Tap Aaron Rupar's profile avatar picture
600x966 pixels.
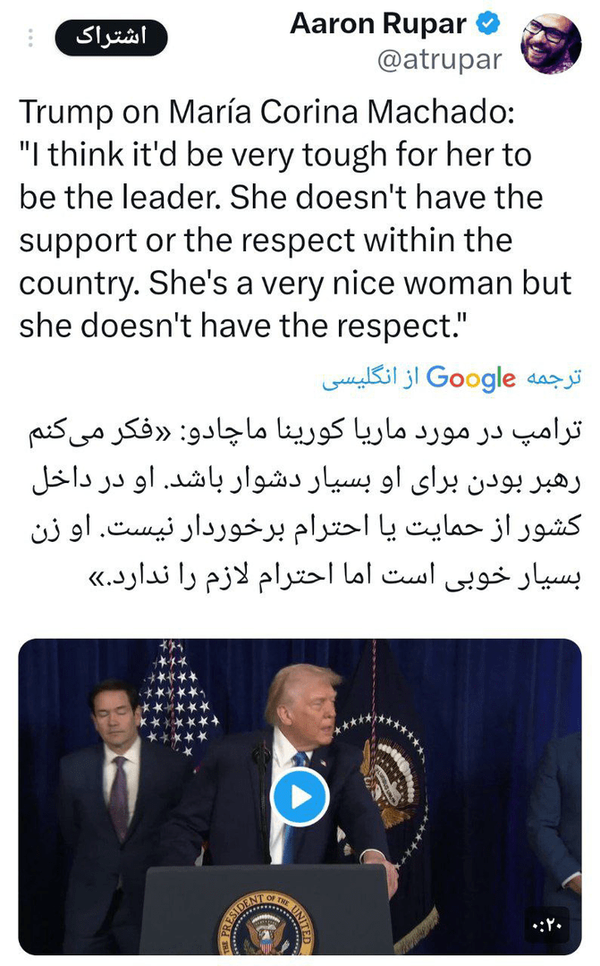pos(552,43)
